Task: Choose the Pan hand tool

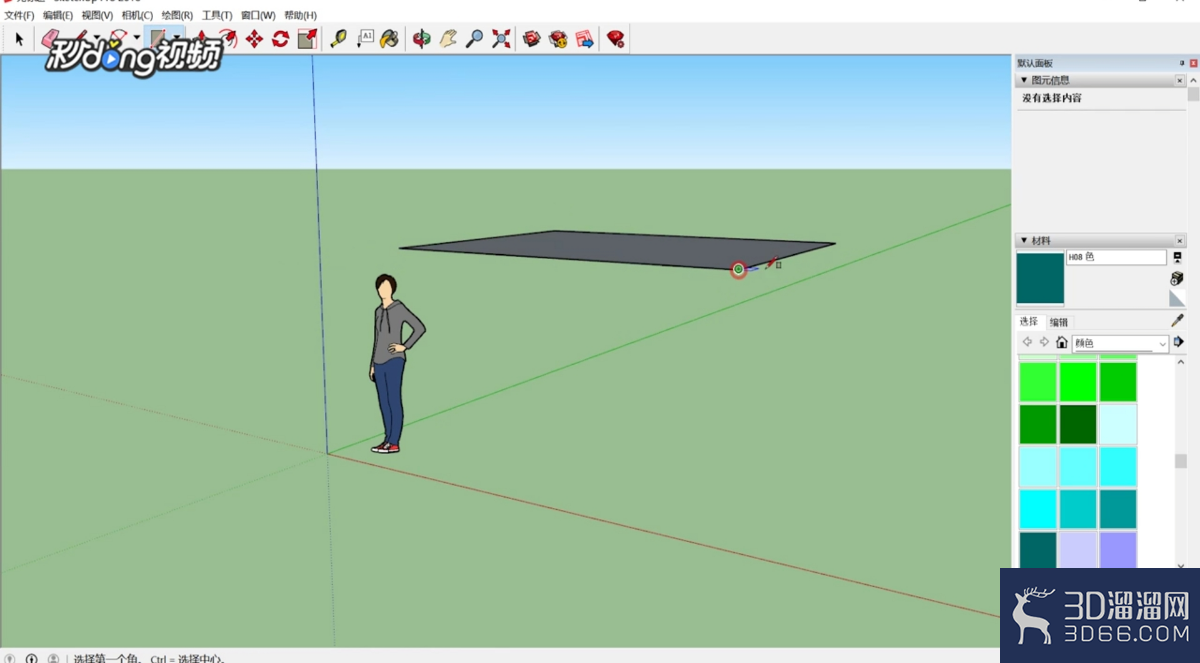Action: [448, 39]
